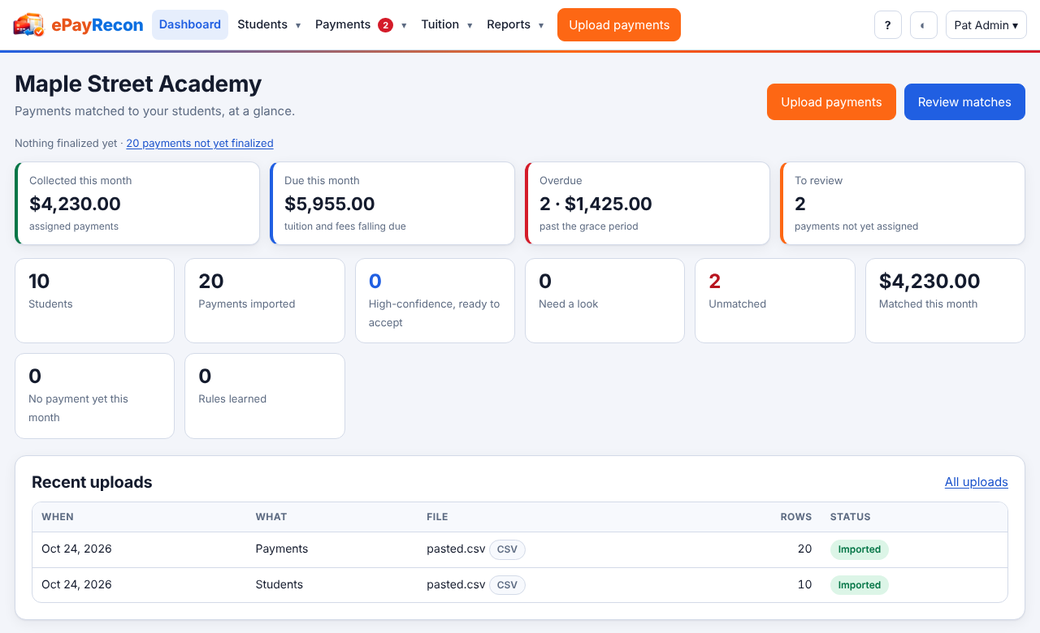Select the Collected this month card
The width and height of the screenshot is (1040, 633).
pyautogui.click(x=137, y=203)
